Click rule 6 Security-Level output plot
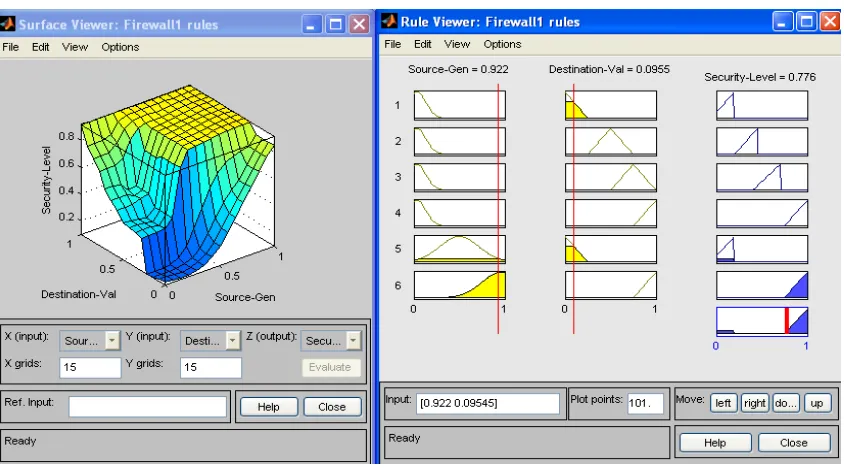Screen dimensions: 844x468 pyautogui.click(x=762, y=285)
